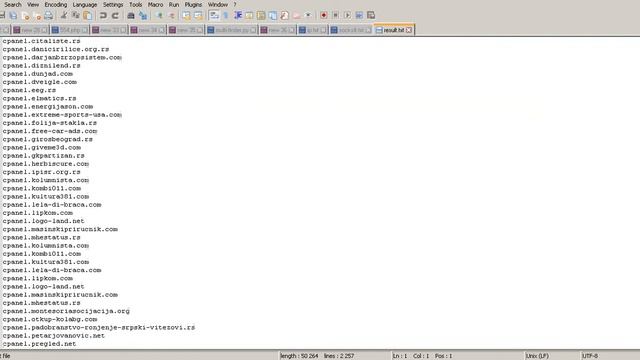640x360 pixels.
Task: Click the length : 50 264 status field
Action: 299,356
